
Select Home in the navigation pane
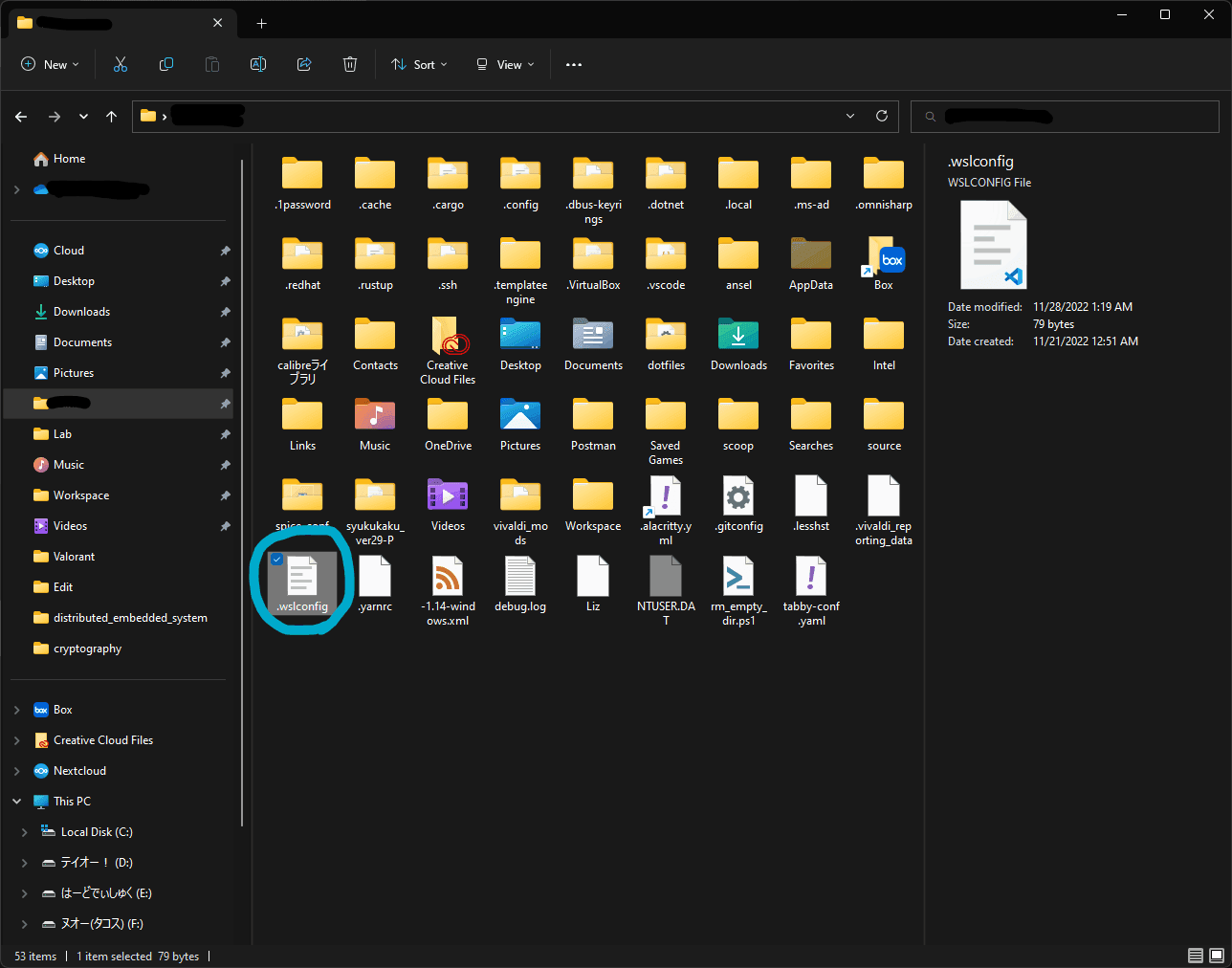69,159
